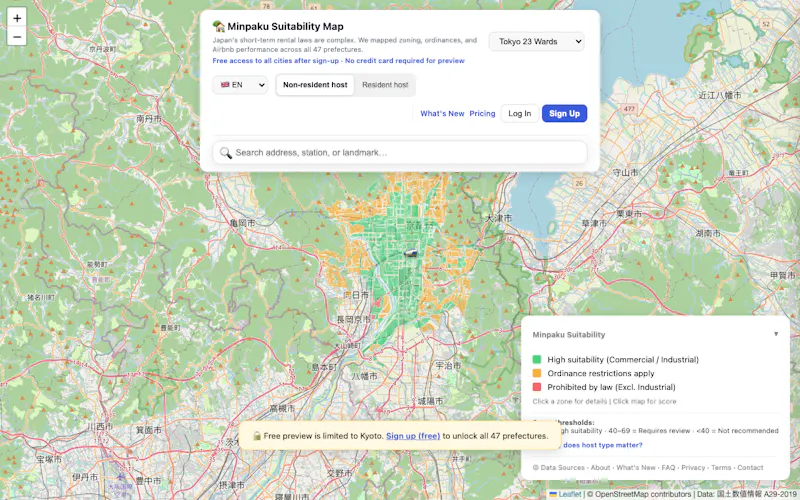The width and height of the screenshot is (800, 500).
Task: Open the Tokyo 23 Wards city dropdown
Action: coord(536,41)
